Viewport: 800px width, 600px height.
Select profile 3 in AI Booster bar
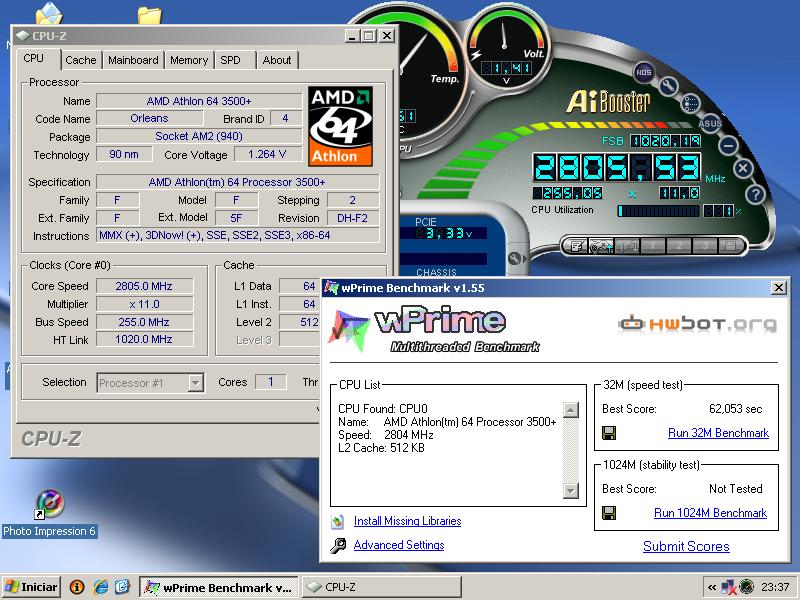click(705, 246)
